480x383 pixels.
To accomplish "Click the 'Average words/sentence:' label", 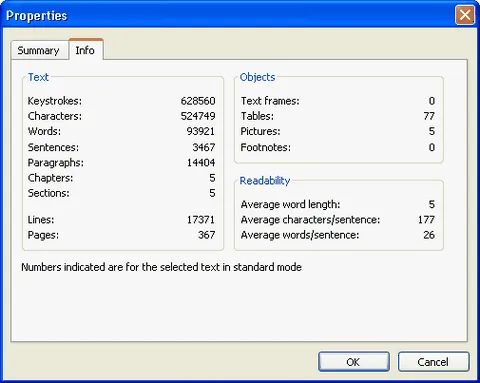I will pos(300,235).
